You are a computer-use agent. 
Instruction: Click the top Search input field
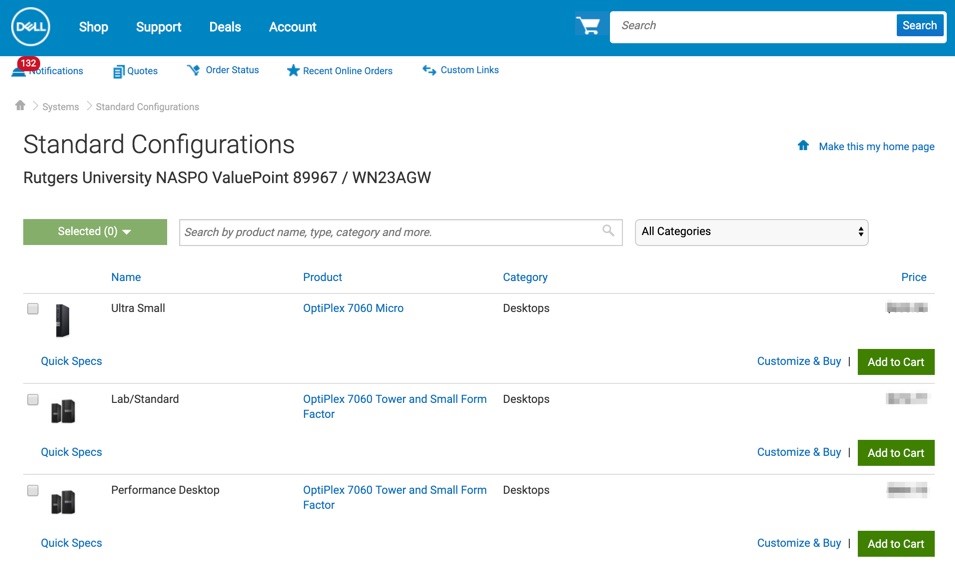753,26
